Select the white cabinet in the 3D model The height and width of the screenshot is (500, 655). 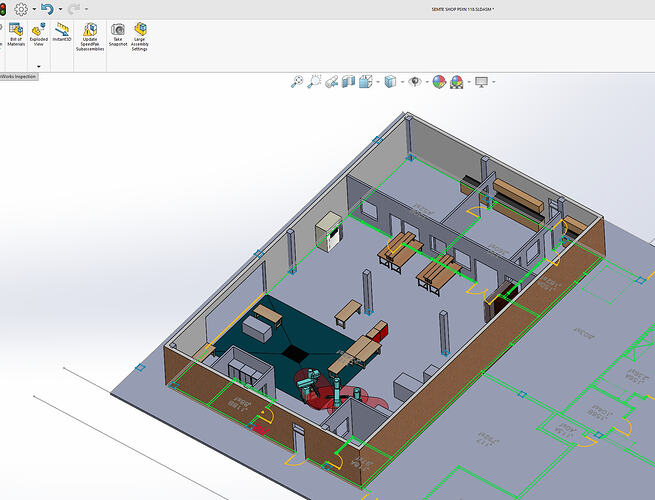330,231
